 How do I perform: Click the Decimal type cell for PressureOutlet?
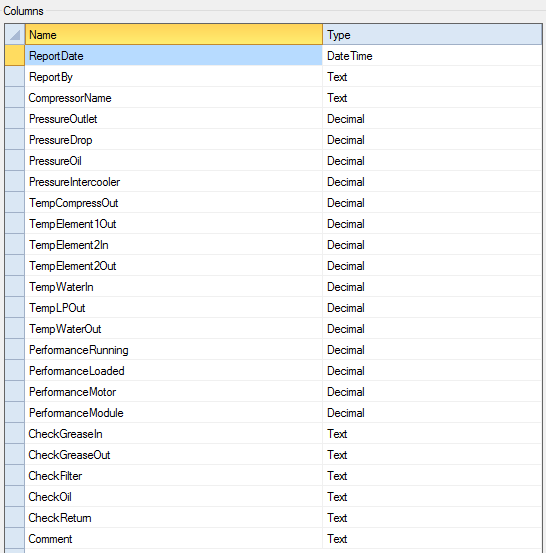pos(432,118)
